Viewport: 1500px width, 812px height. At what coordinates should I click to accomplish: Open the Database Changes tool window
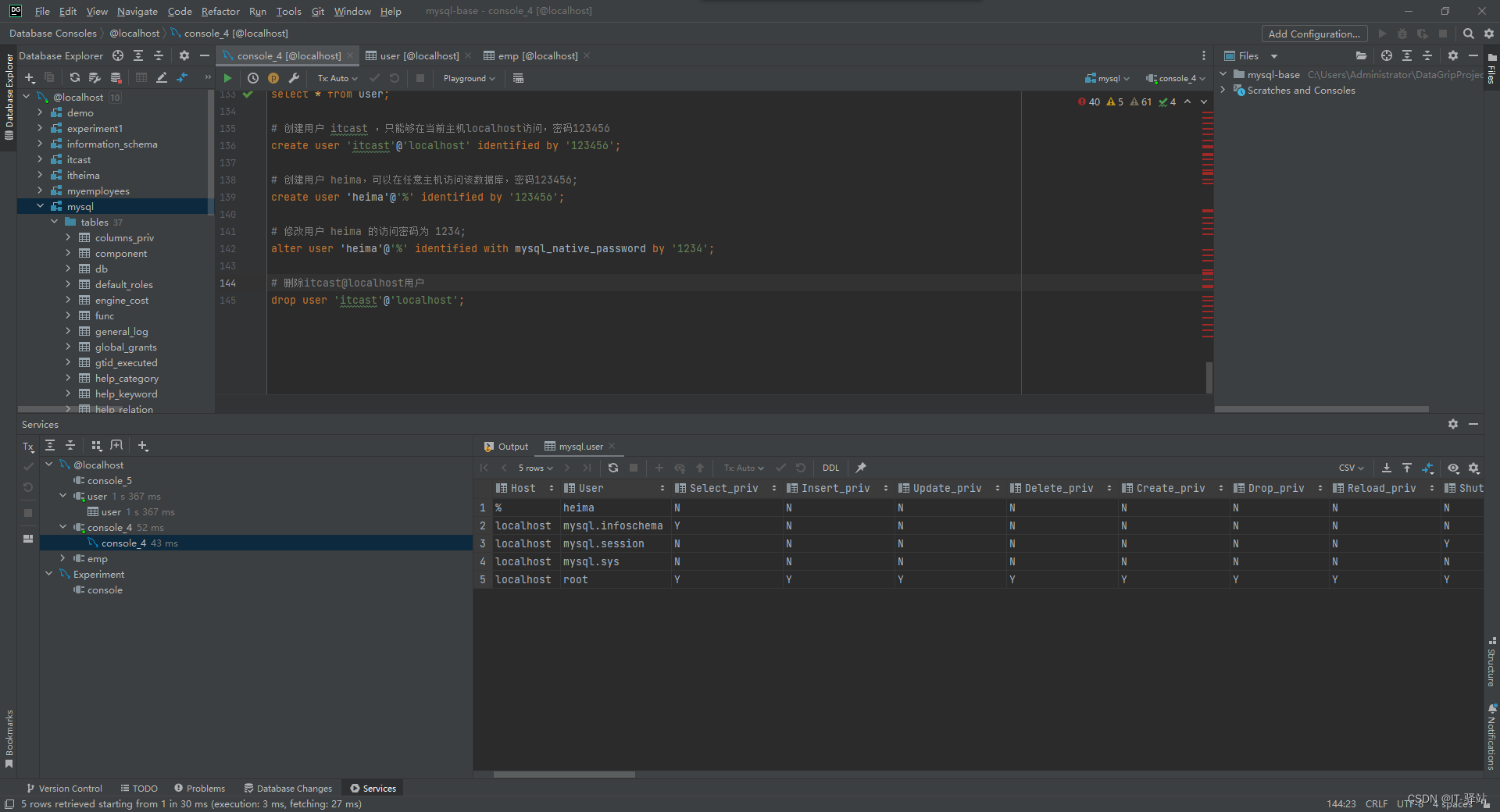click(x=288, y=789)
